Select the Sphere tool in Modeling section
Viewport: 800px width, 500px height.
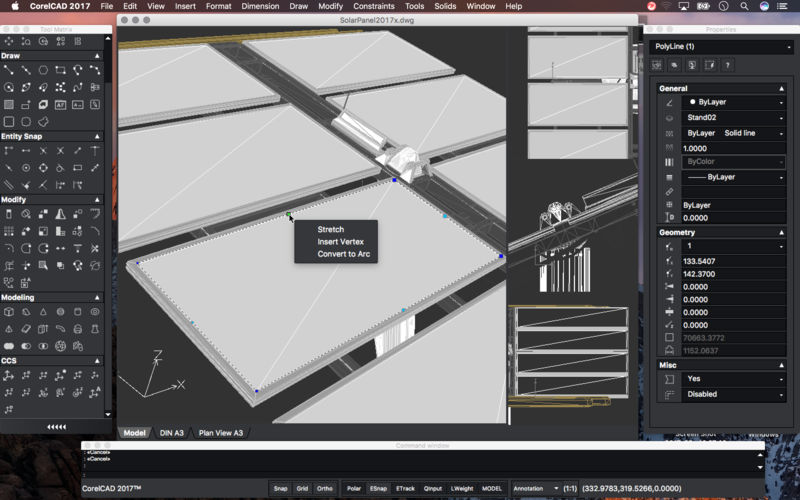[x=60, y=312]
